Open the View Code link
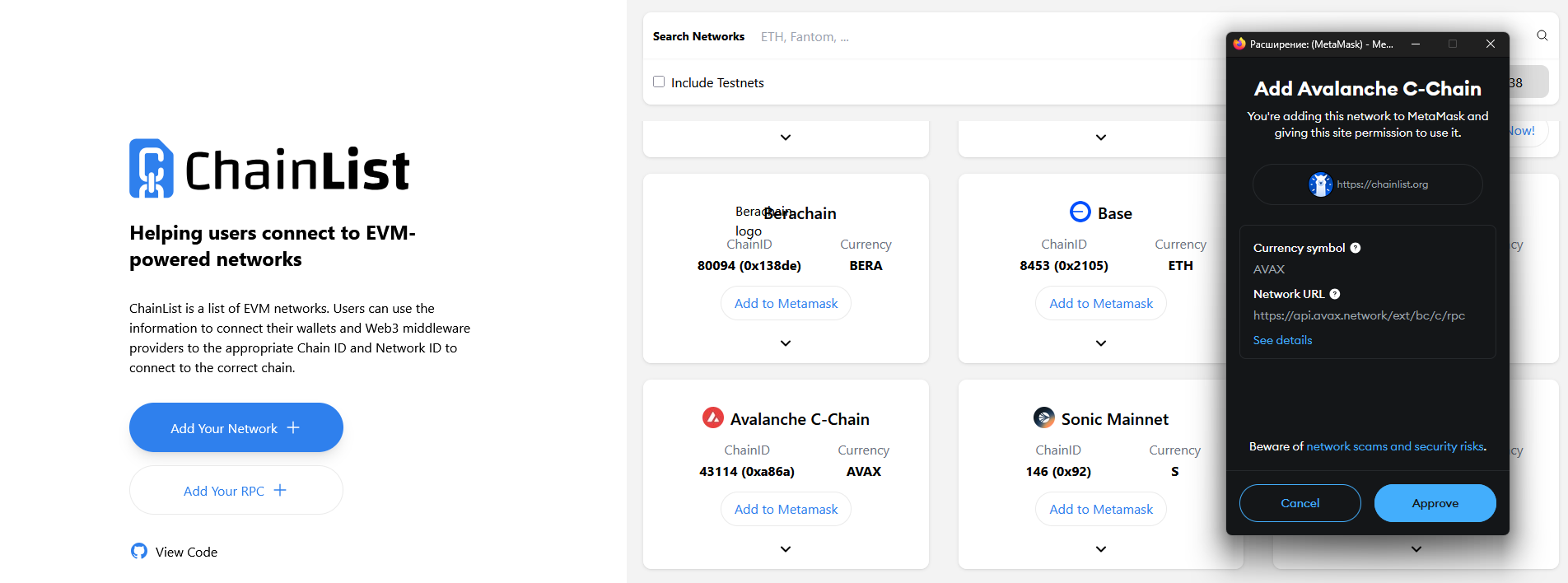This screenshot has height=583, width=1568. pyautogui.click(x=175, y=552)
